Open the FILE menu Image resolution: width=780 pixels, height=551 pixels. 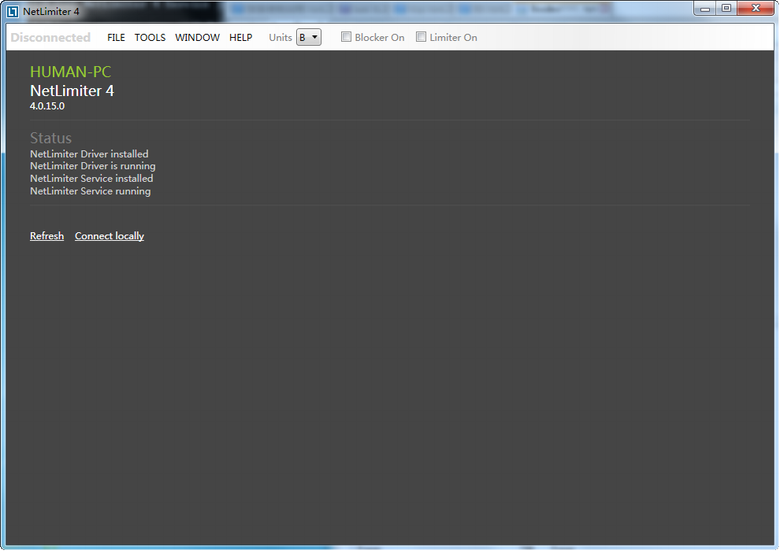(116, 37)
